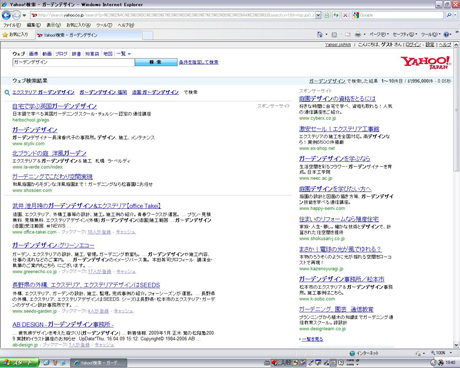The image size is (460, 368).
Task: Open the recent pages dropdown beside Forward
Action: click(x=24, y=15)
